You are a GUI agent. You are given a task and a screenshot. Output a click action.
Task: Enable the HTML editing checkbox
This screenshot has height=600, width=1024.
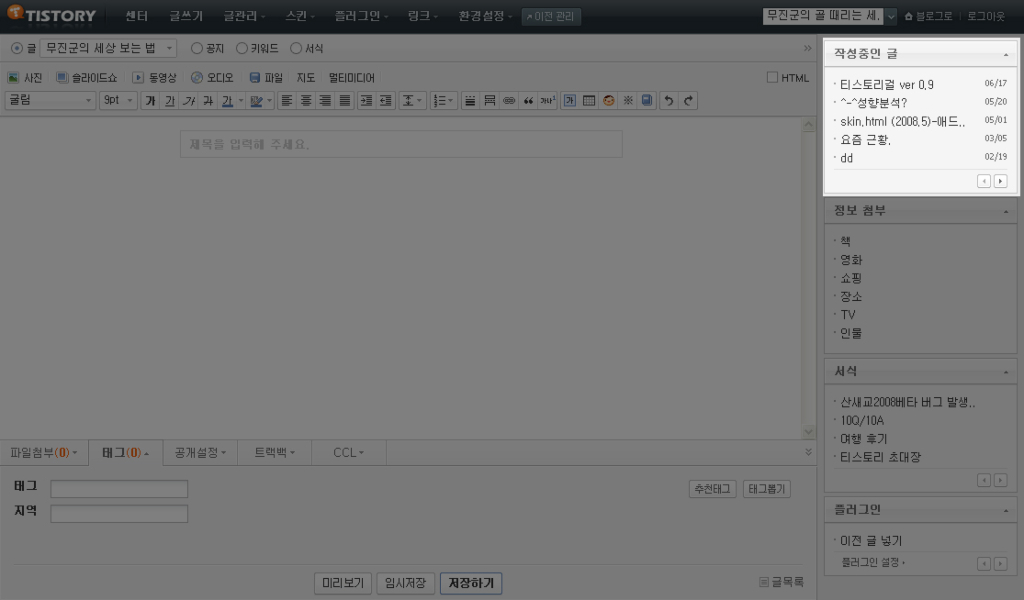pyautogui.click(x=772, y=78)
